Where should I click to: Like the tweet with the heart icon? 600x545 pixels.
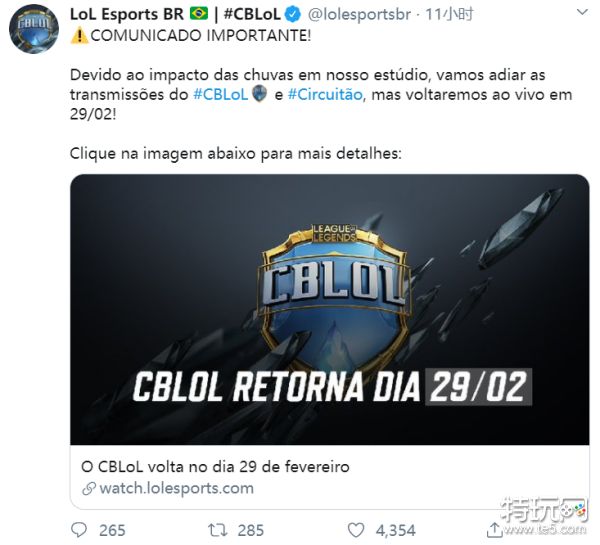tap(355, 530)
